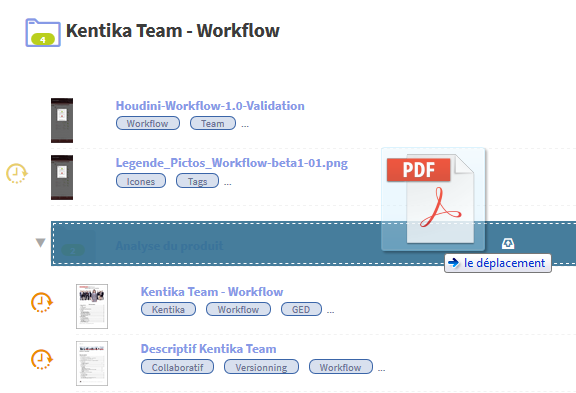The width and height of the screenshot is (576, 393).
Task: Select the Tags keyword pill
Action: tap(197, 181)
